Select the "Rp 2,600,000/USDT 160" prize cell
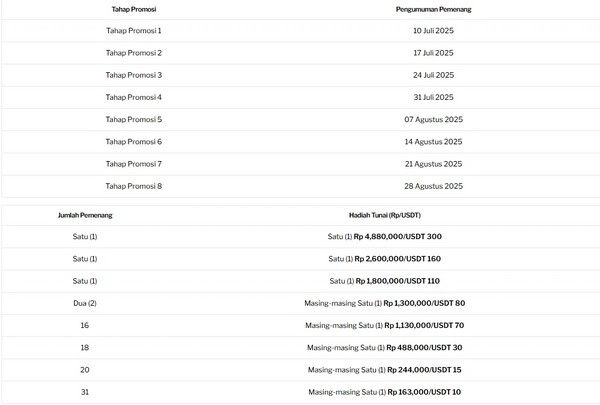Viewport: 600px width, 405px height. point(385,259)
